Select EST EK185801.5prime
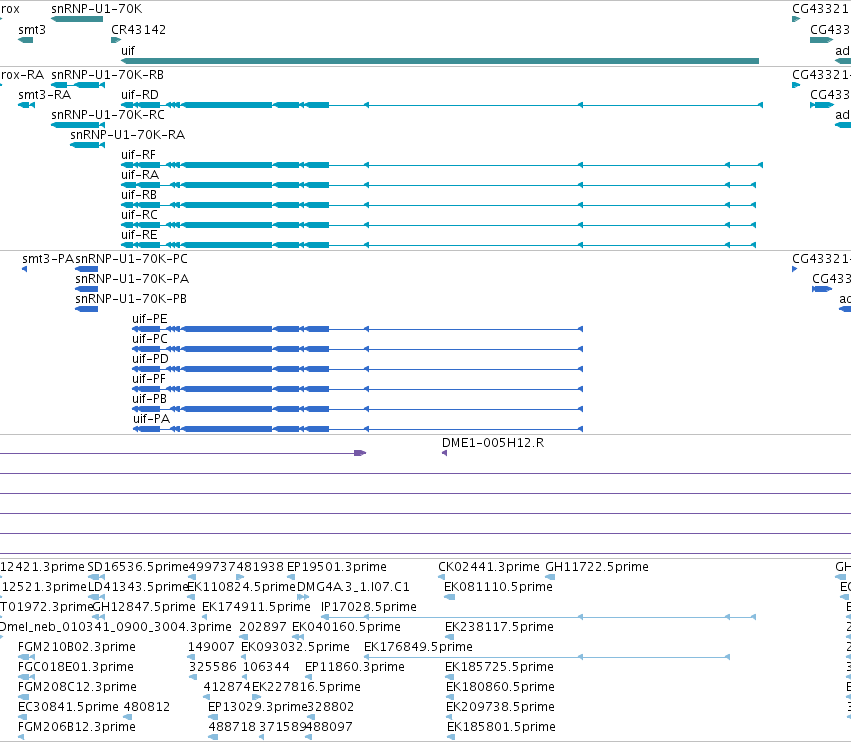The width and height of the screenshot is (851, 742). tap(450, 737)
